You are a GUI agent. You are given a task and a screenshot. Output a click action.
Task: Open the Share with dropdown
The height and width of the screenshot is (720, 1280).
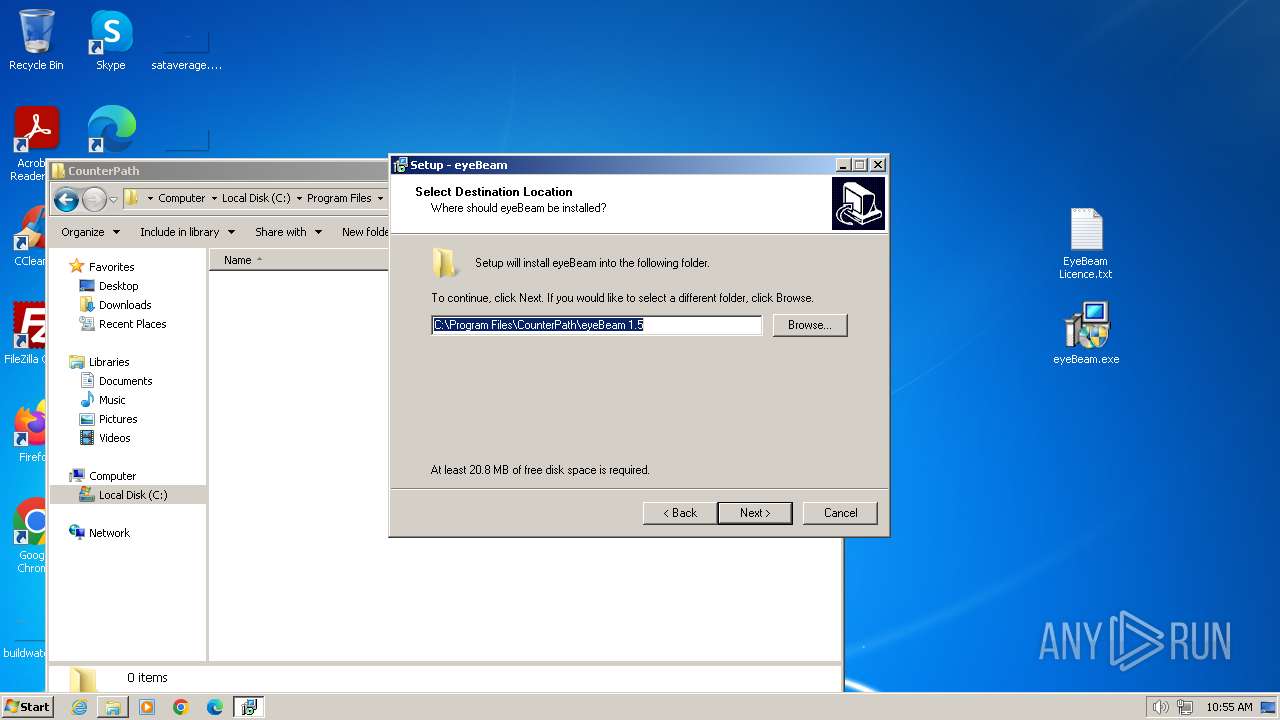click(x=288, y=232)
